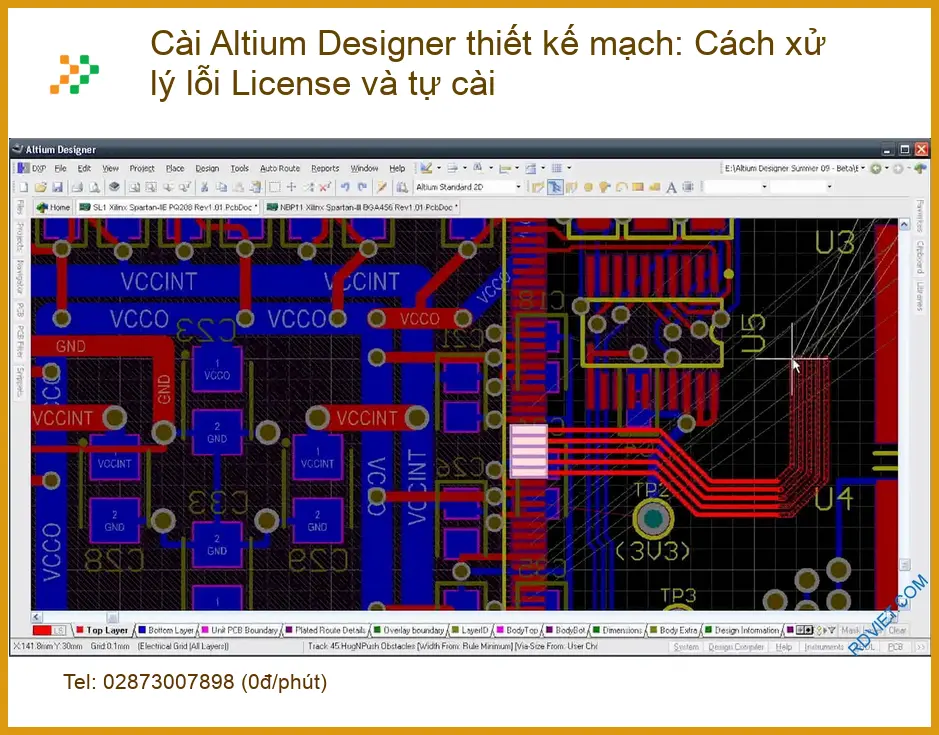Click the PCB status bar button

(895, 647)
